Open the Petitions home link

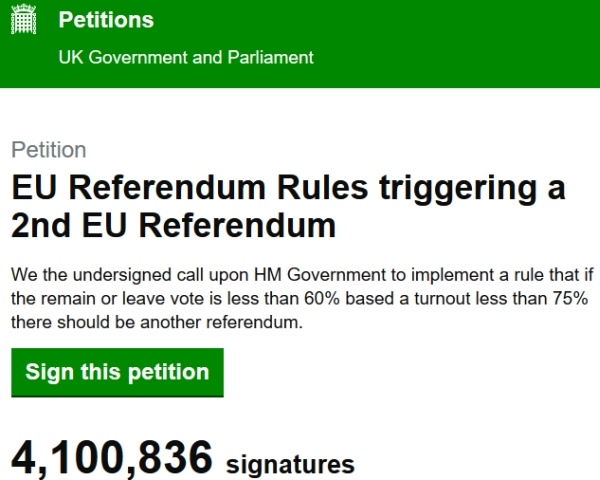click(106, 20)
